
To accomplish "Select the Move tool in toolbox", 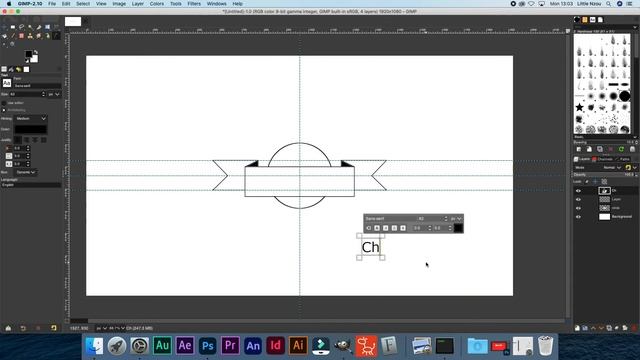I will coord(4,27).
